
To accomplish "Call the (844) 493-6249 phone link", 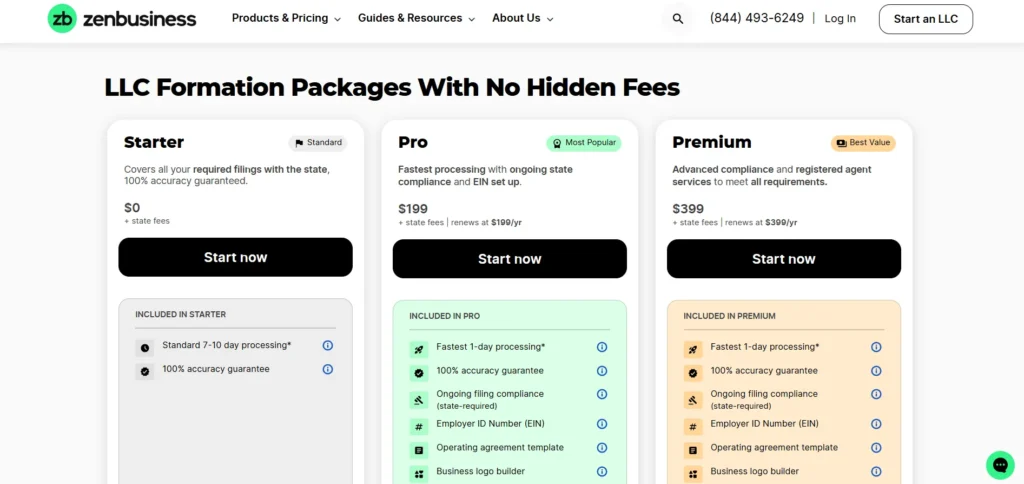I will coord(756,19).
